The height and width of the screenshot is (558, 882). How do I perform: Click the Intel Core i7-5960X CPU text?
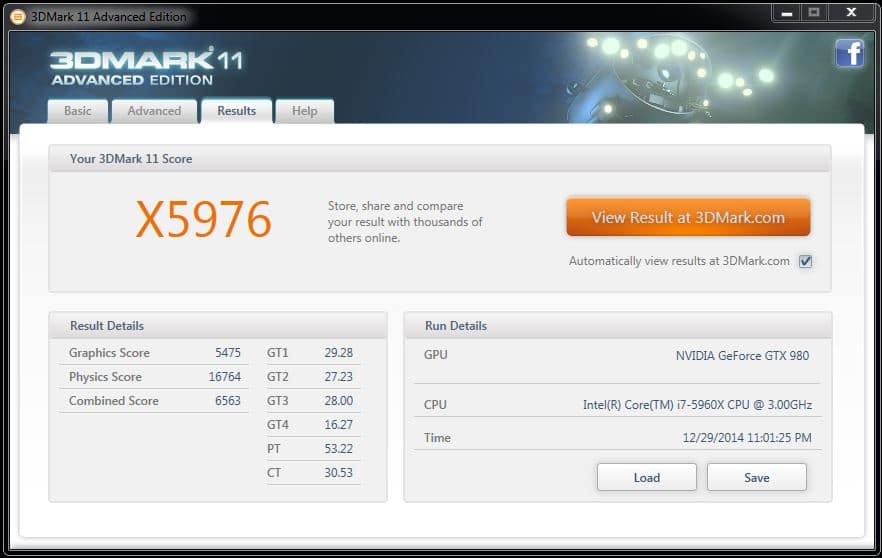[x=698, y=405]
